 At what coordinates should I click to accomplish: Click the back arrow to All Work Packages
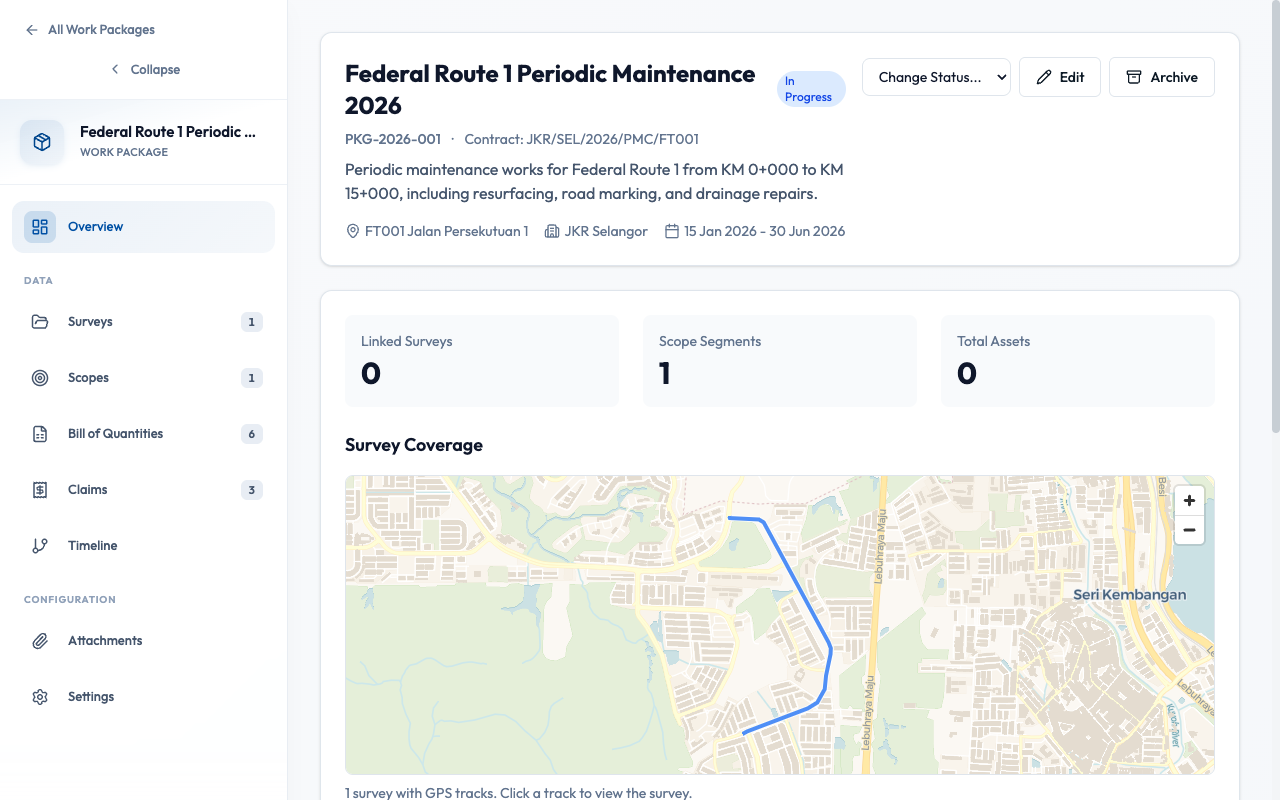point(31,29)
